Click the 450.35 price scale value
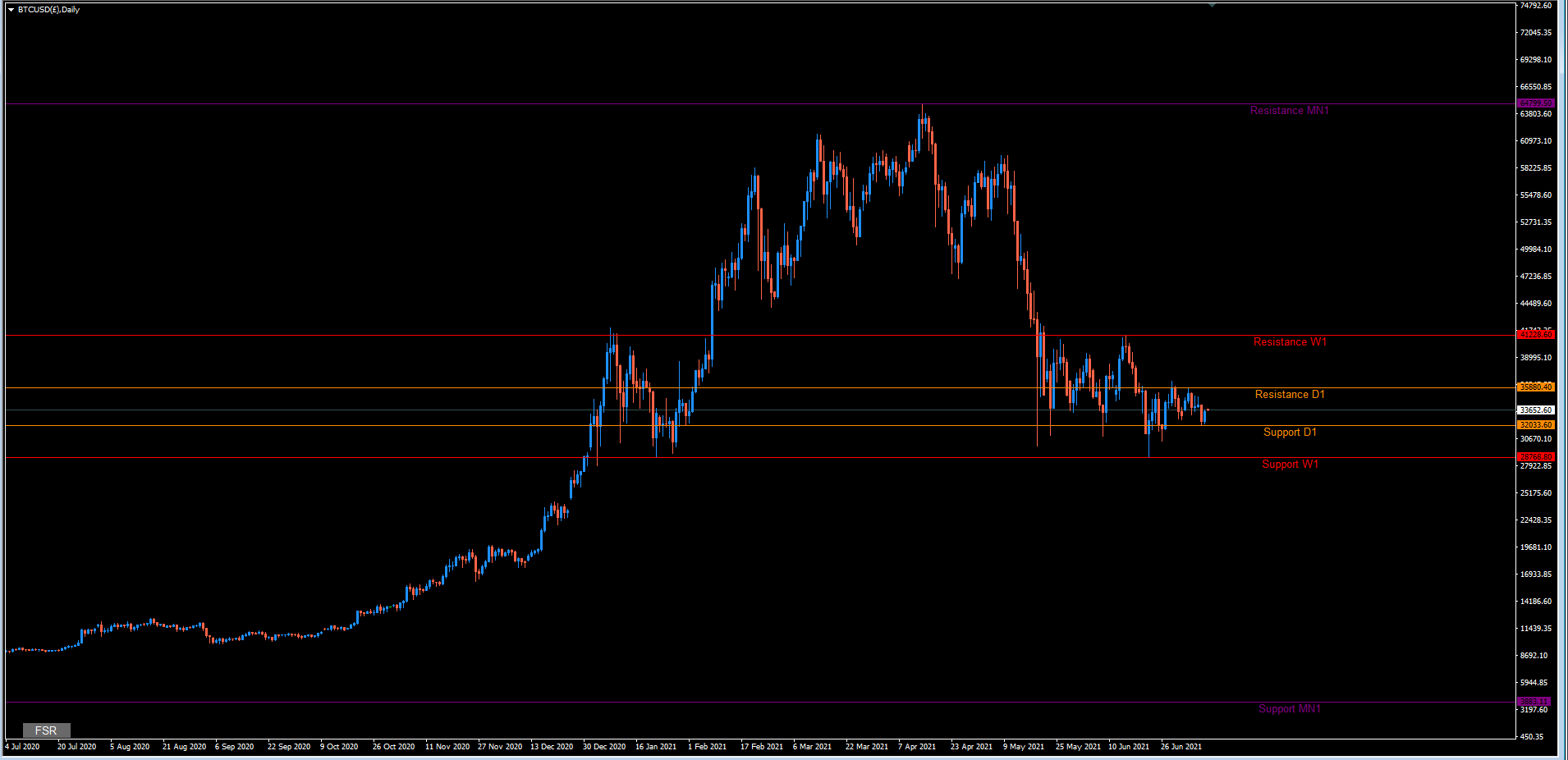This screenshot has width=1568, height=760. [1532, 737]
